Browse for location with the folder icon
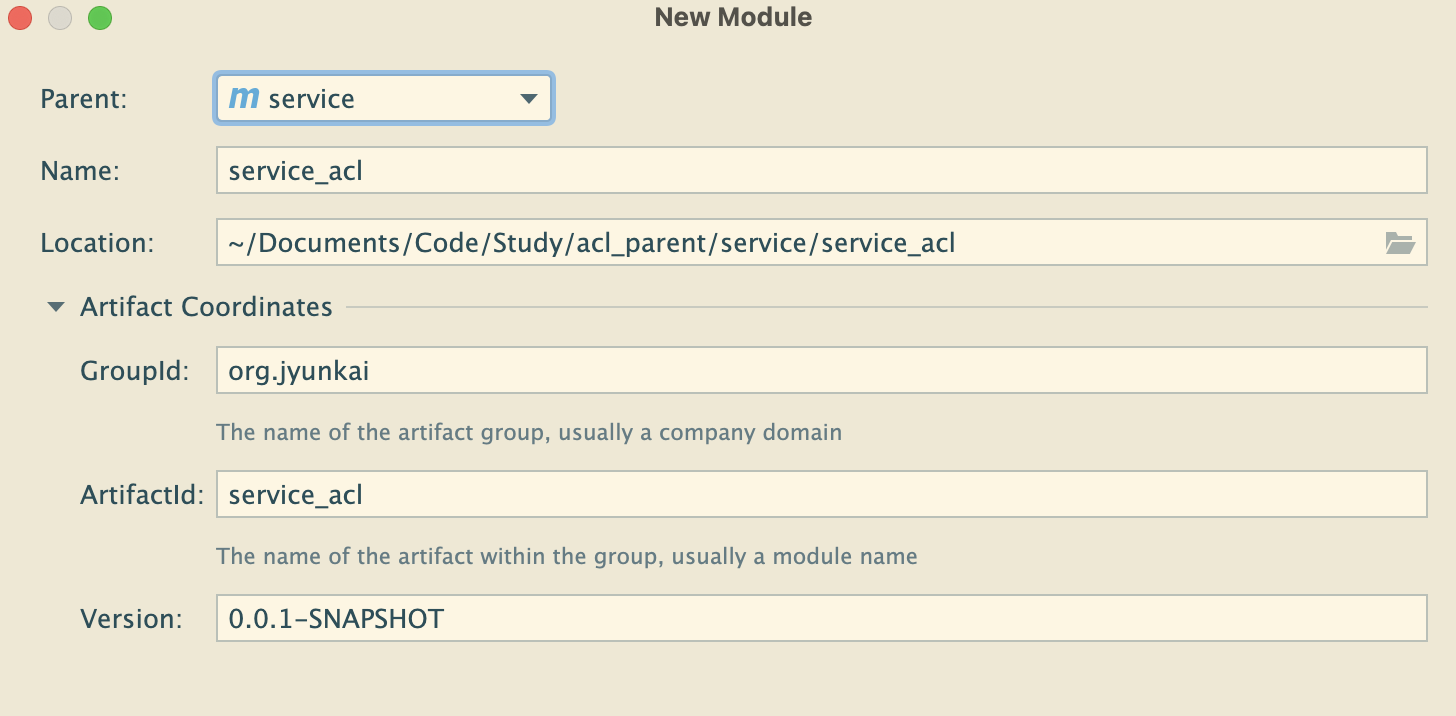 pyautogui.click(x=1400, y=243)
